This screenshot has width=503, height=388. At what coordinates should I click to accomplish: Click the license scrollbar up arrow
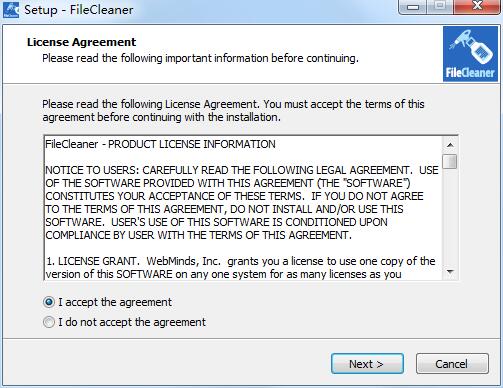(450, 145)
